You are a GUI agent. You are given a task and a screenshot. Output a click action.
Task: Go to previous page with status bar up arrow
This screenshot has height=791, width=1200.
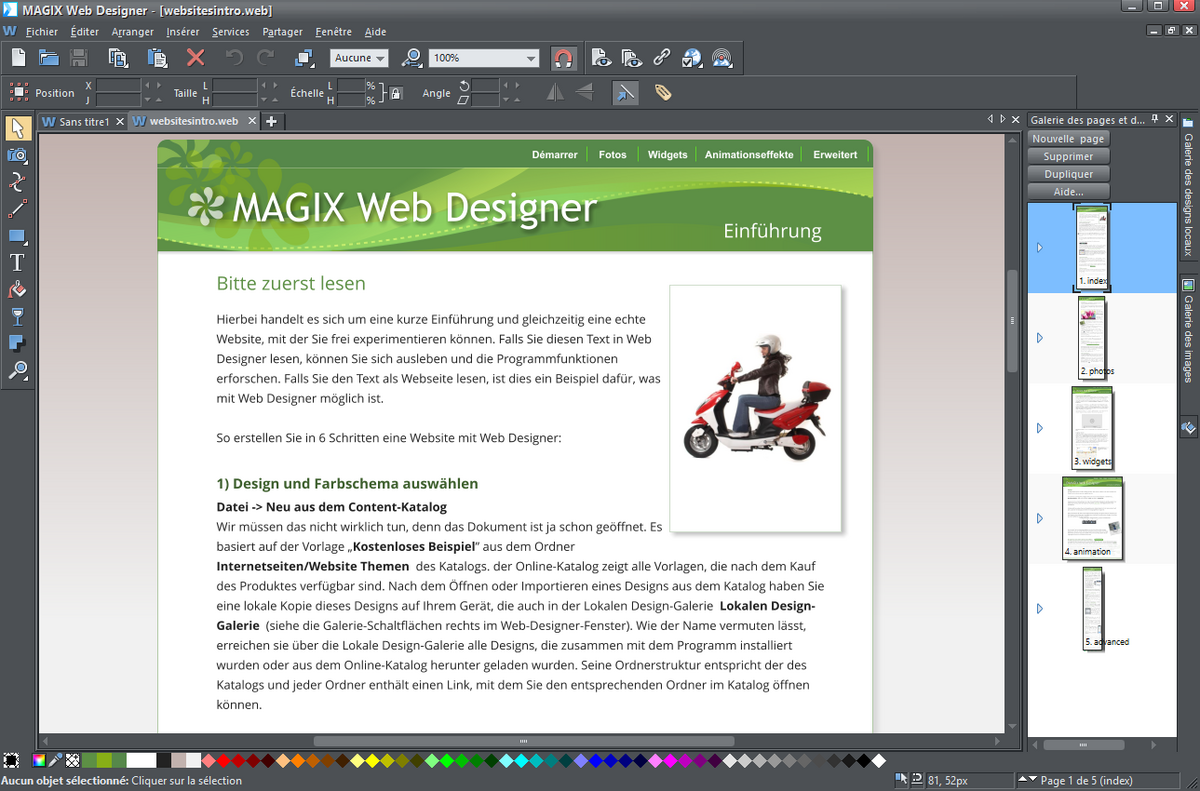[1021, 779]
